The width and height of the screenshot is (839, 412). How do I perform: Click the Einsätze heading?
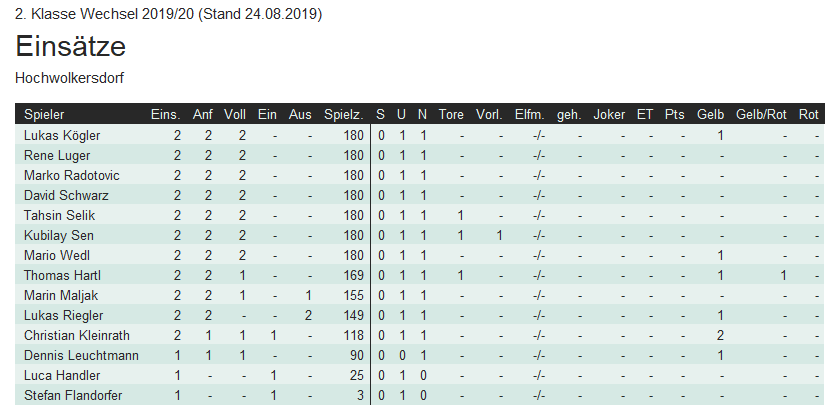pos(70,46)
